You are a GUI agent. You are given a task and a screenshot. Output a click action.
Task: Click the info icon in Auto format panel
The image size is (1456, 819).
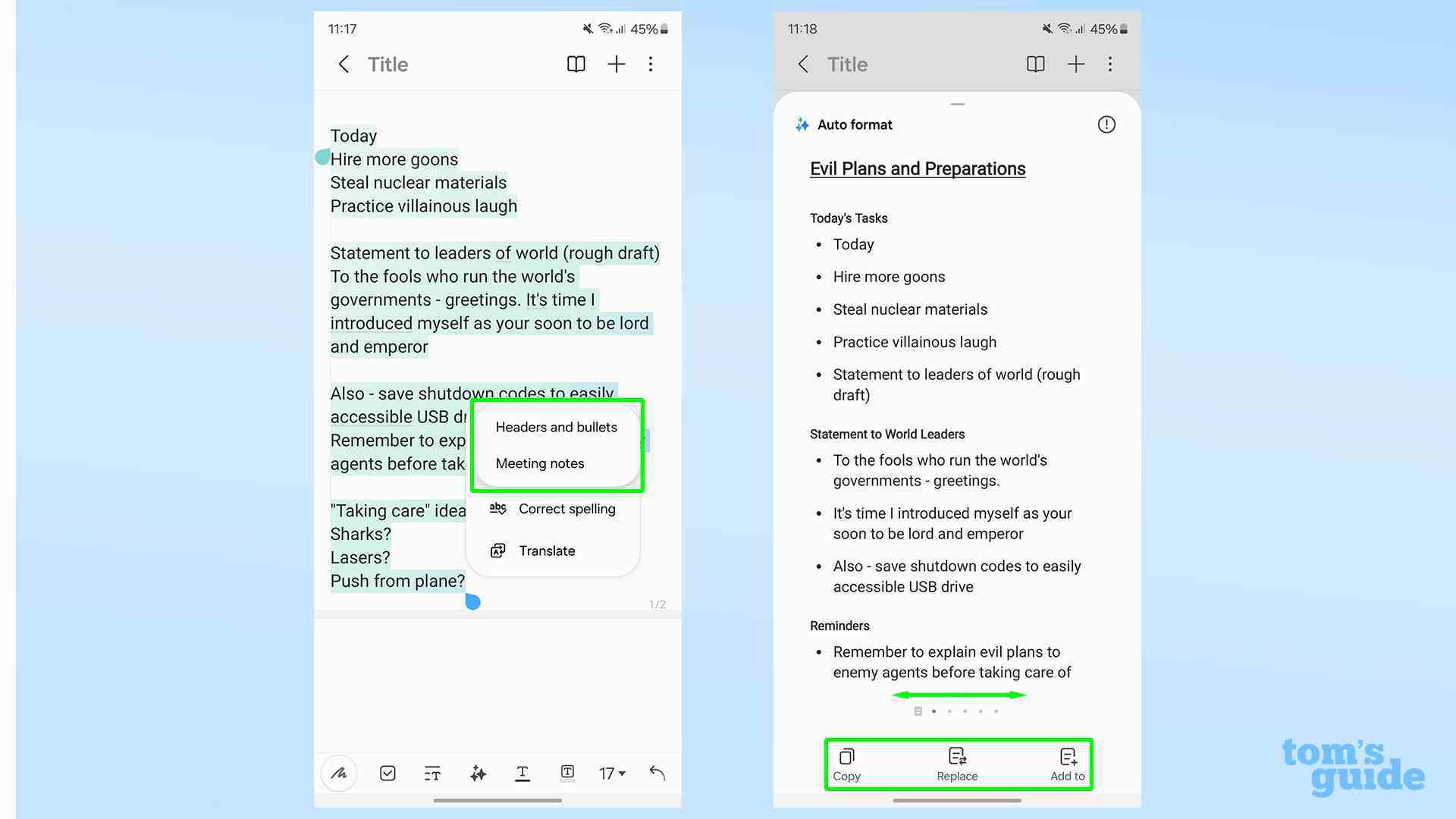pos(1107,124)
